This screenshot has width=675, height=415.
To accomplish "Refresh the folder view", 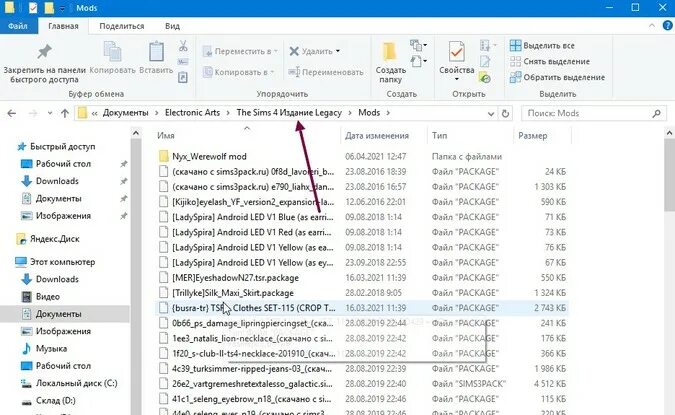I will [505, 113].
